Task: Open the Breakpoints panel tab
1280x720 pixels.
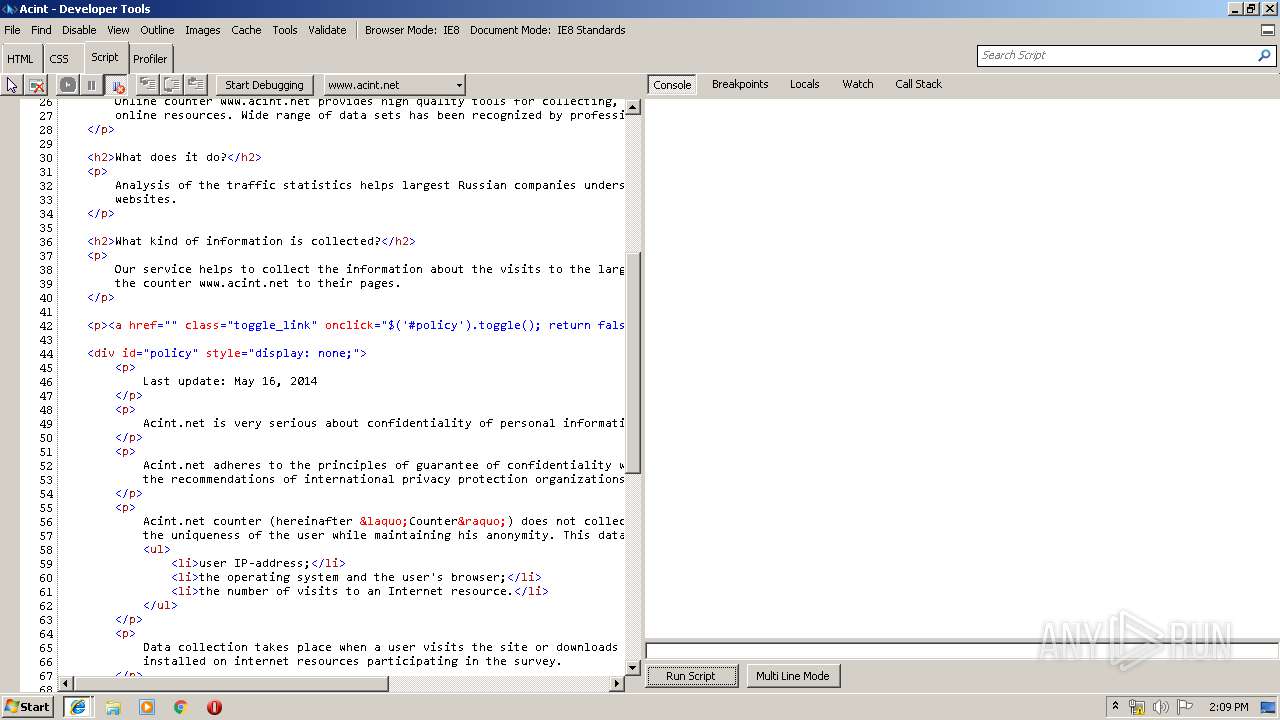Action: (740, 84)
